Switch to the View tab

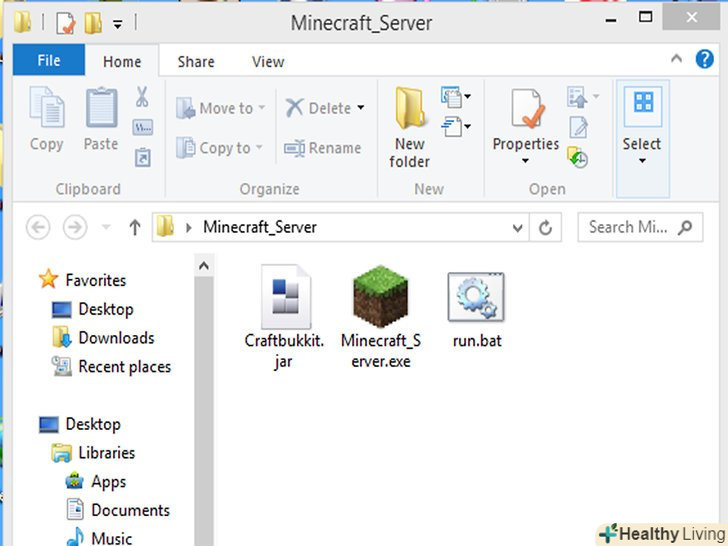pyautogui.click(x=268, y=62)
